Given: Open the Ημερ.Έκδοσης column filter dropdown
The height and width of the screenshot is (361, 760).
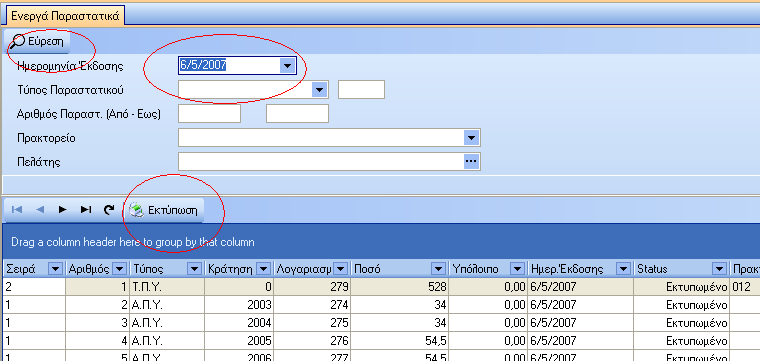Looking at the screenshot, I should pyautogui.click(x=622, y=269).
